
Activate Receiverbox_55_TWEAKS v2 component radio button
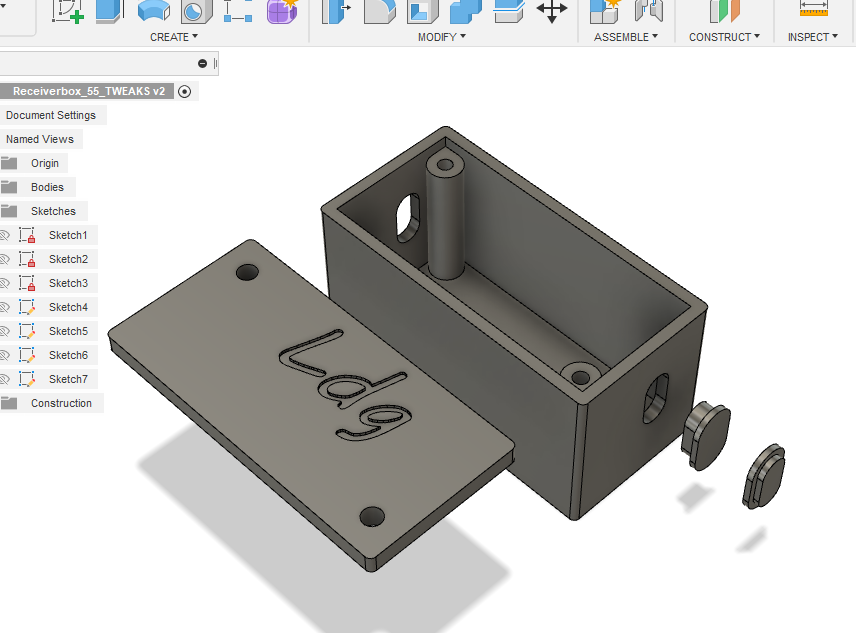[x=185, y=91]
